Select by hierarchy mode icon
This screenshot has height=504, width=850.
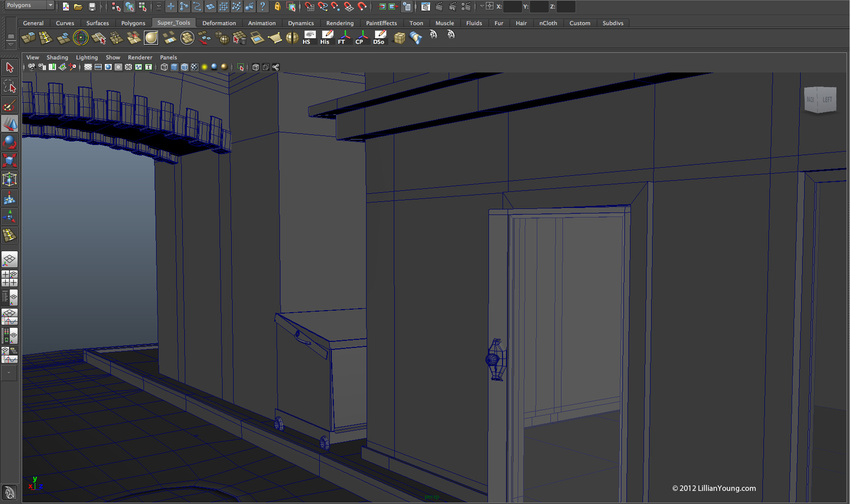pos(116,7)
